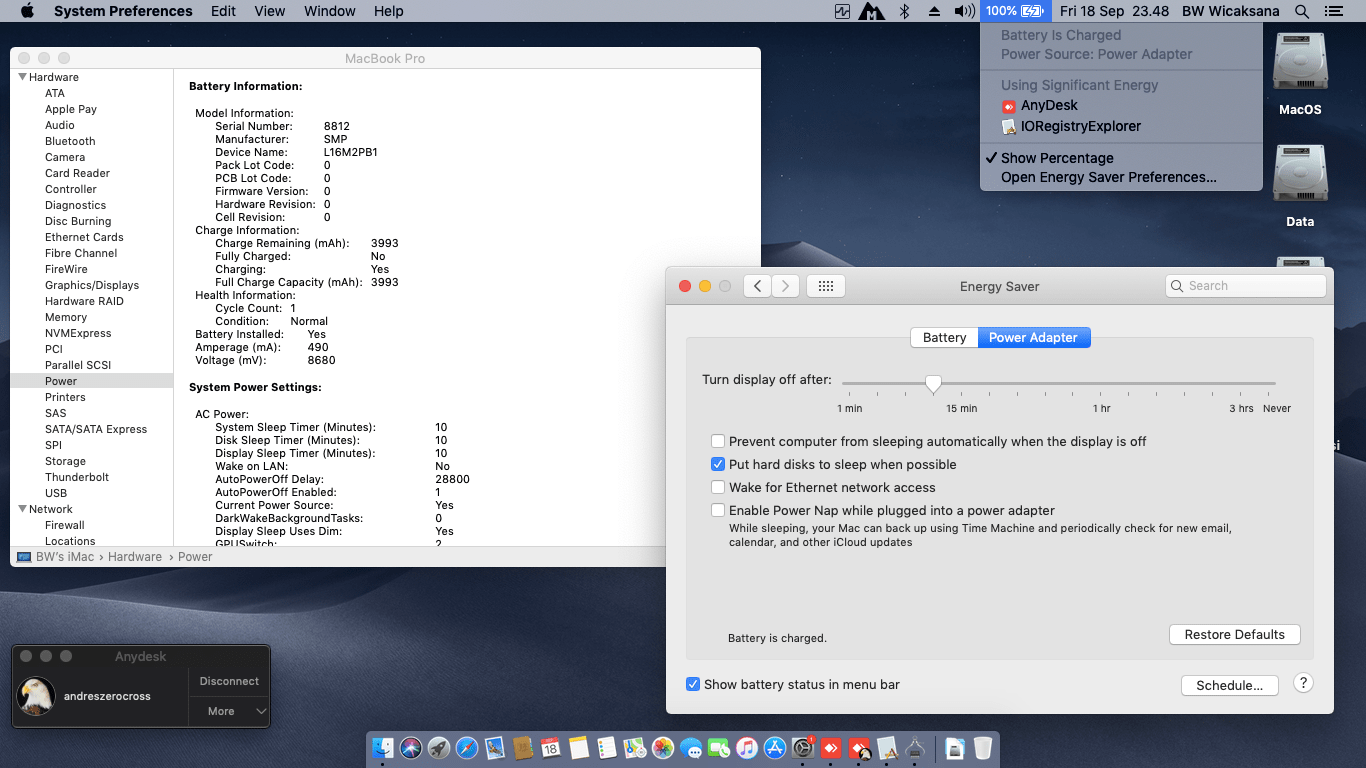Open the Window menu
Screen dimensions: 1366x768
click(329, 11)
